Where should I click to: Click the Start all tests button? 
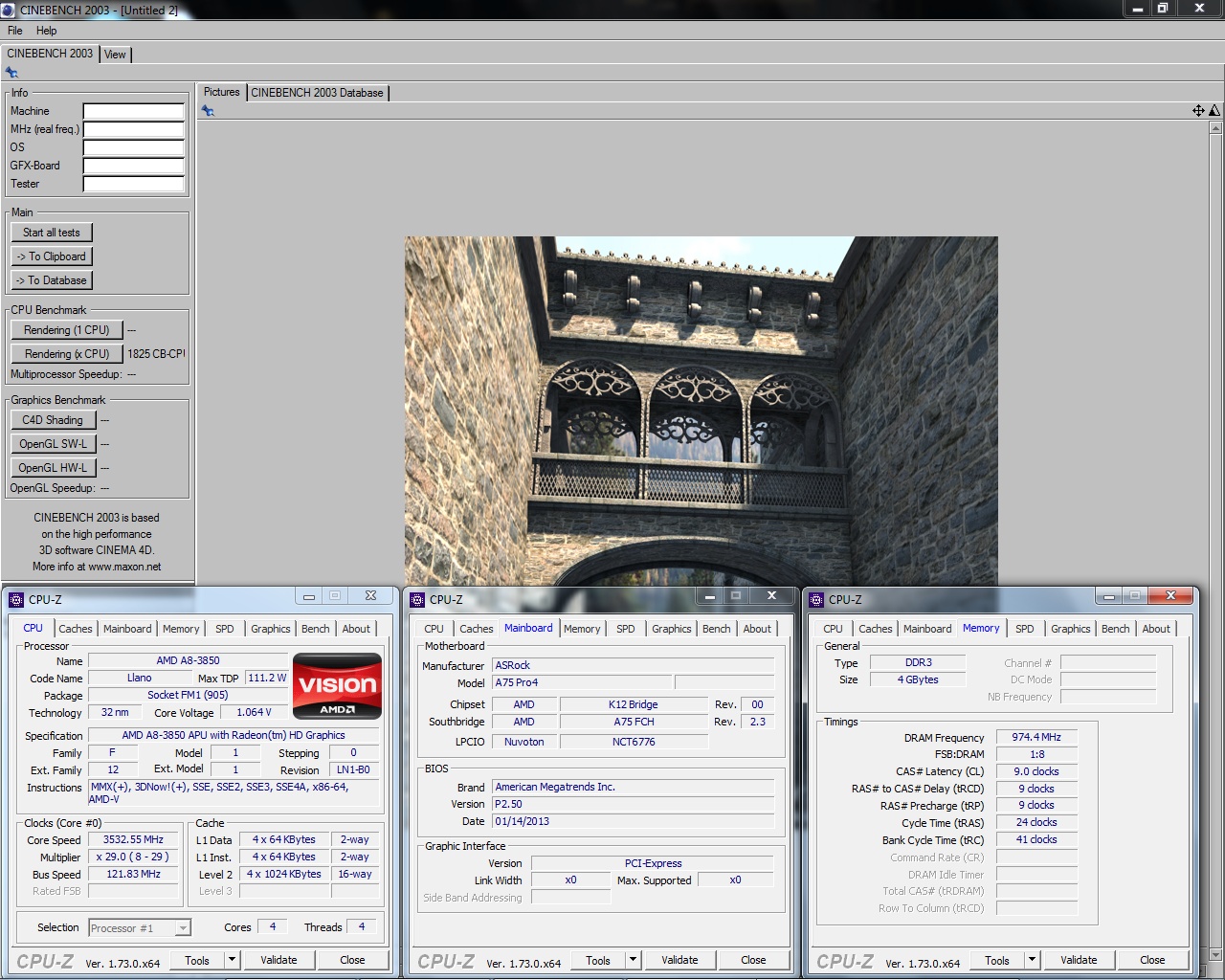point(52,233)
